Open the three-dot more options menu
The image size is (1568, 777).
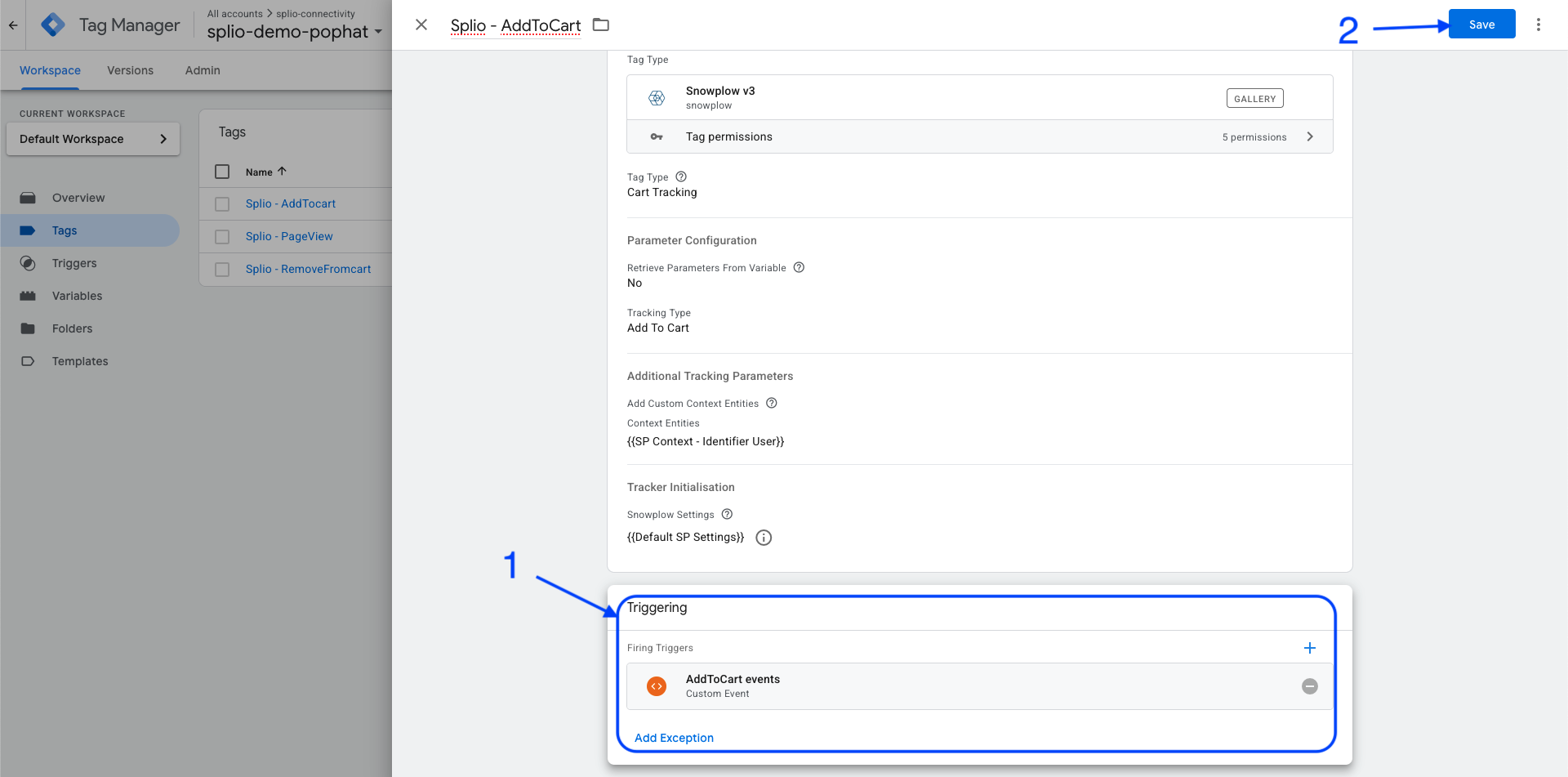point(1539,25)
